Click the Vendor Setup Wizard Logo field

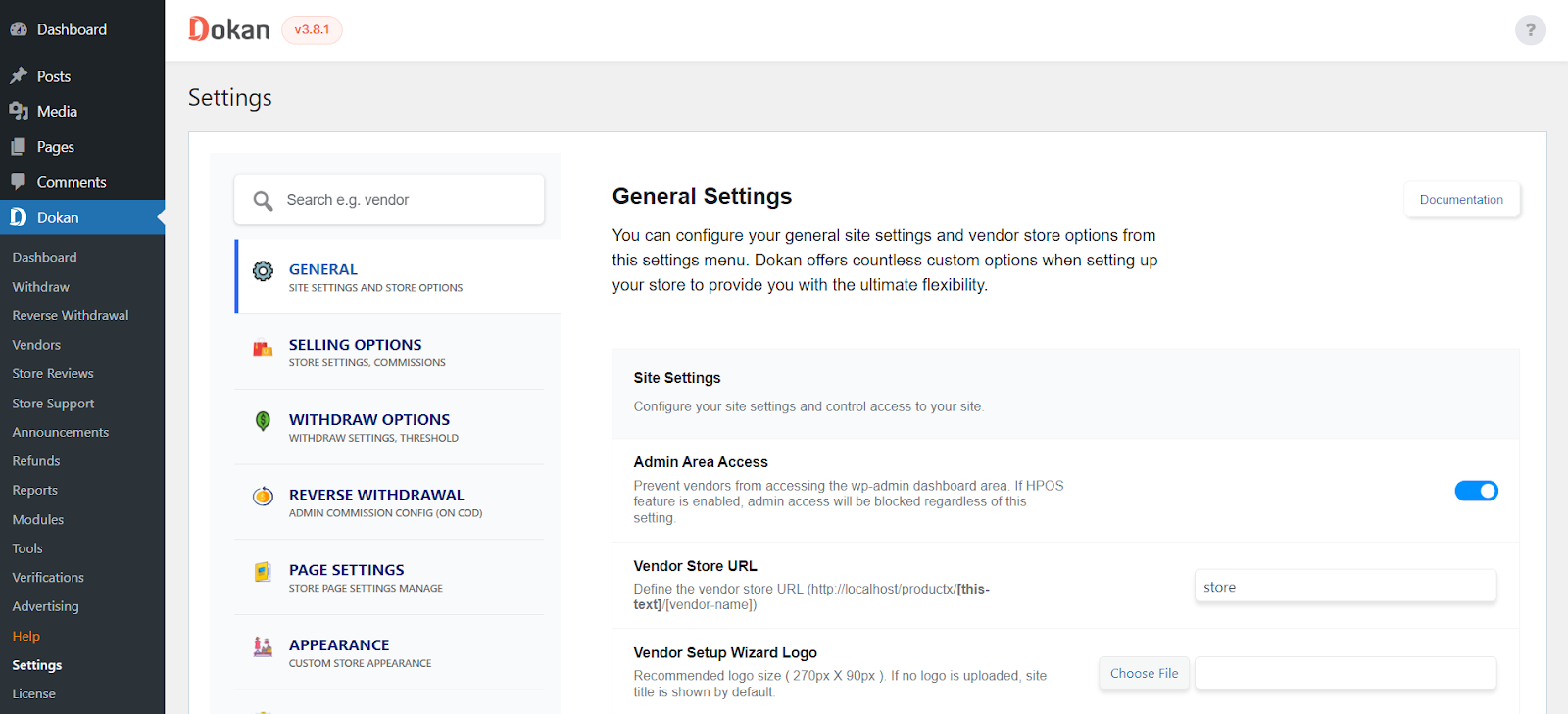(x=1346, y=673)
